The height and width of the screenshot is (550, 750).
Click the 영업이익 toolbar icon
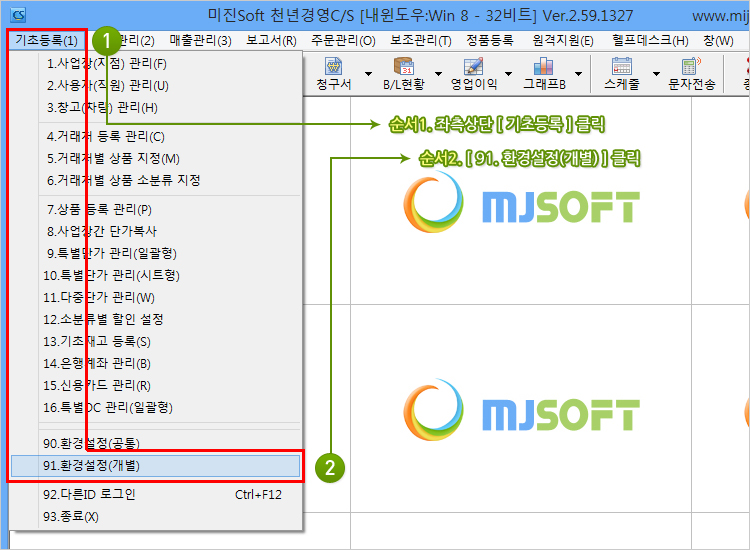[474, 74]
